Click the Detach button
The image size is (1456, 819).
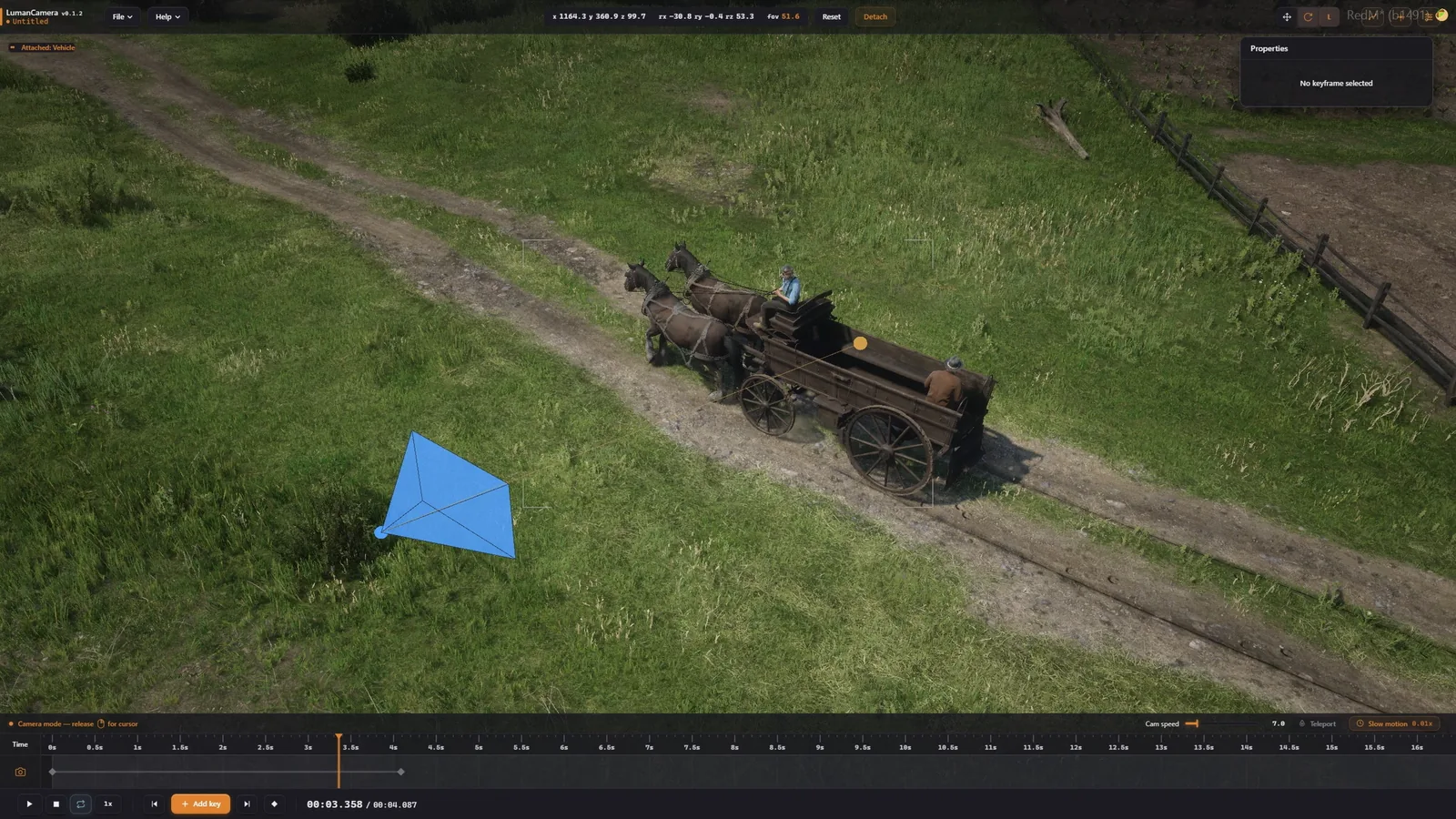click(875, 16)
